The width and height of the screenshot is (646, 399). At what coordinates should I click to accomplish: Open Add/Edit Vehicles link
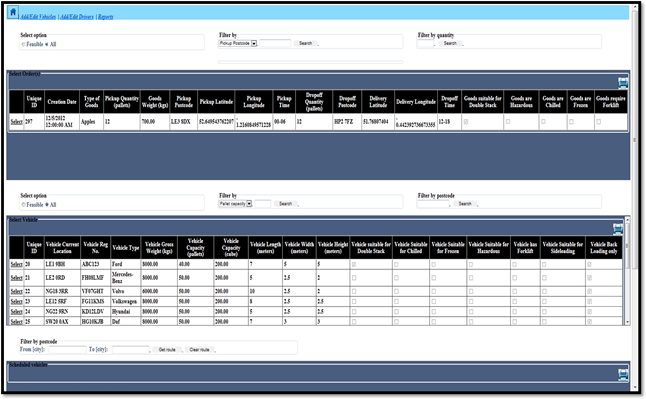coord(38,17)
